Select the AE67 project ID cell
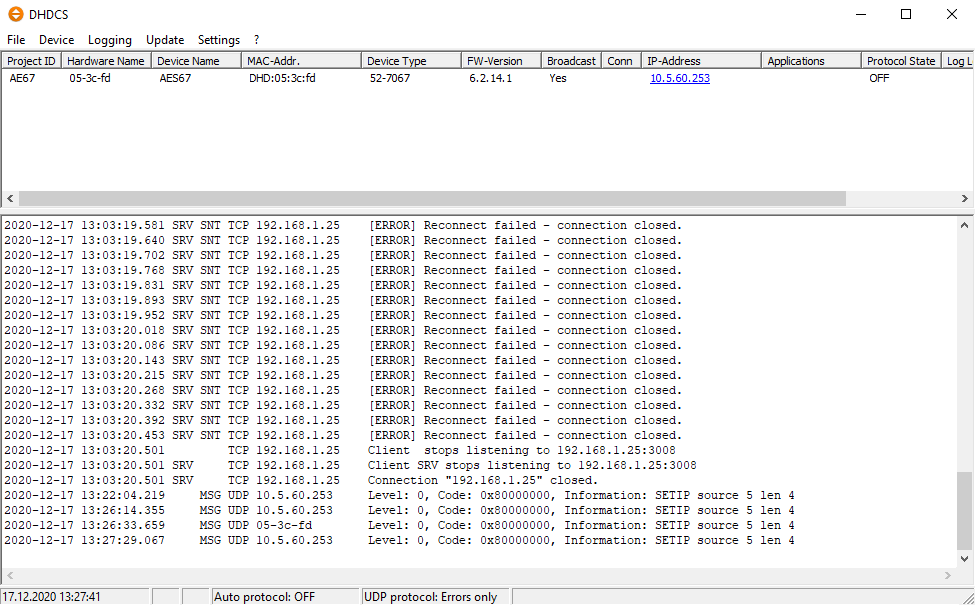 (22, 78)
